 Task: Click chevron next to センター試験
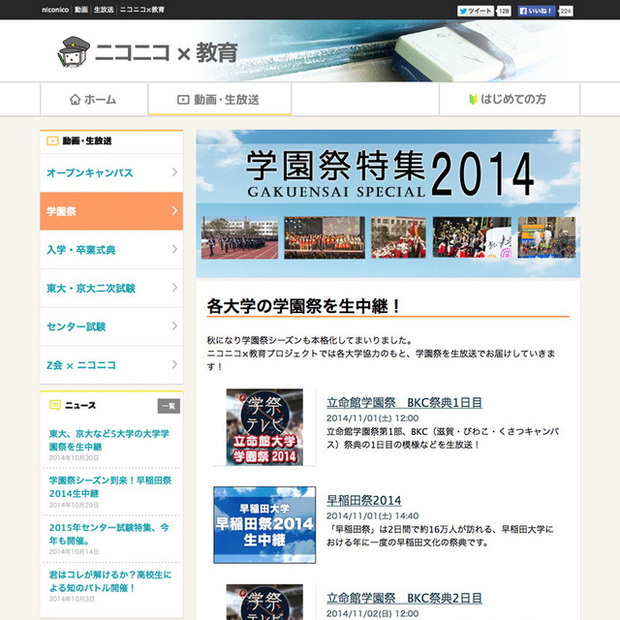click(174, 326)
